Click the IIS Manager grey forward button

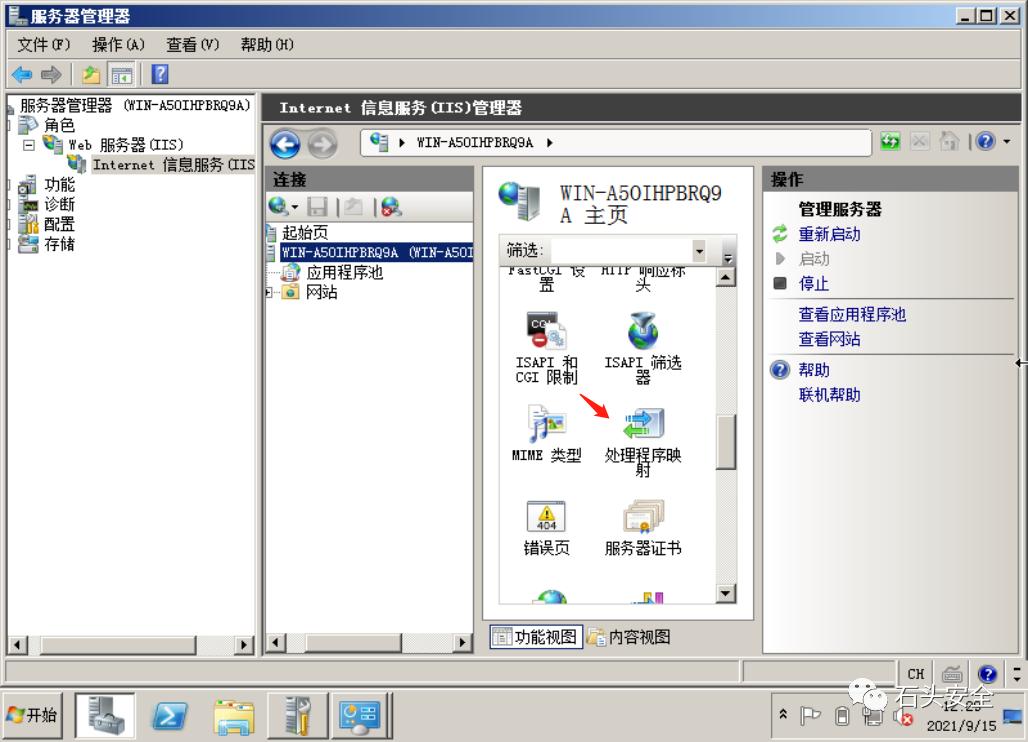pyautogui.click(x=322, y=144)
